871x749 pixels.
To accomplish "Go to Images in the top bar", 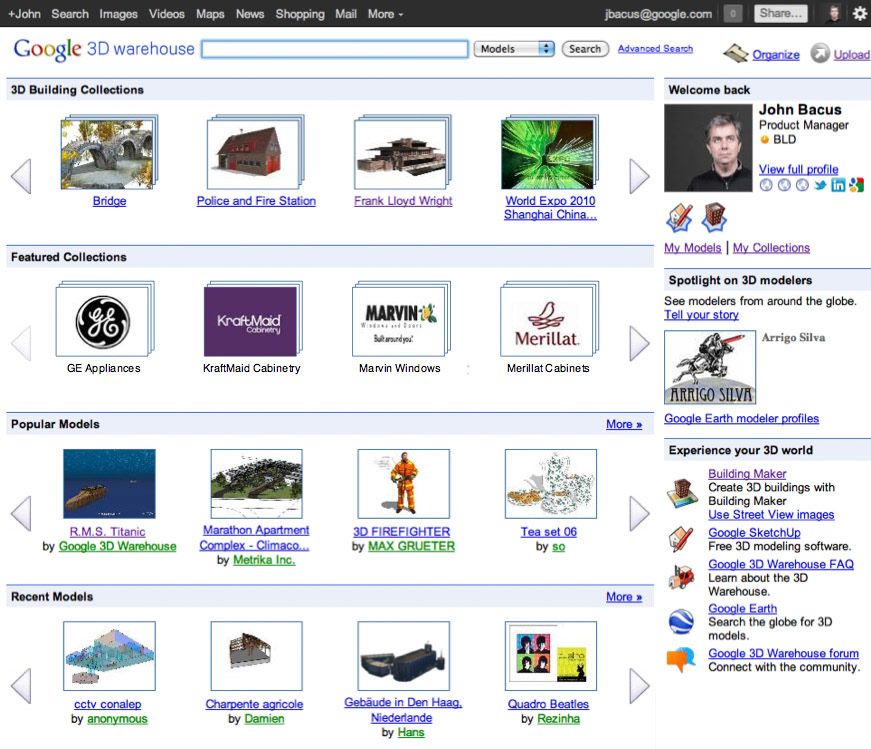I will [118, 14].
